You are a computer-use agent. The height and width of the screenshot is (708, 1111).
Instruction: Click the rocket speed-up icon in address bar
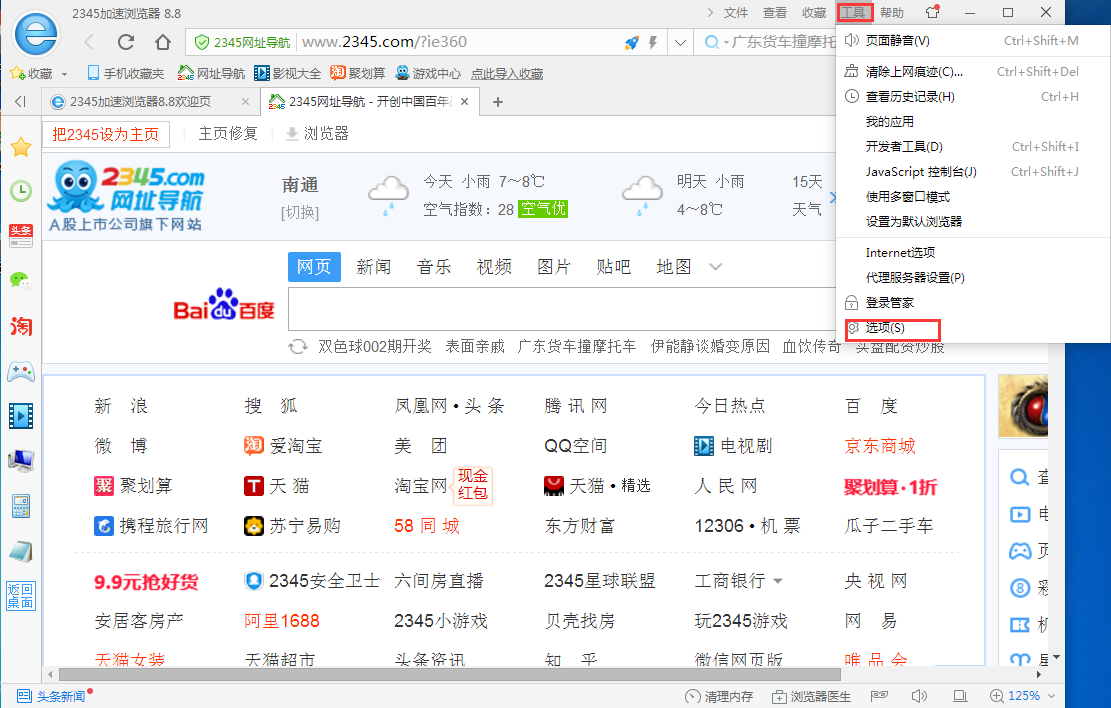pos(631,43)
